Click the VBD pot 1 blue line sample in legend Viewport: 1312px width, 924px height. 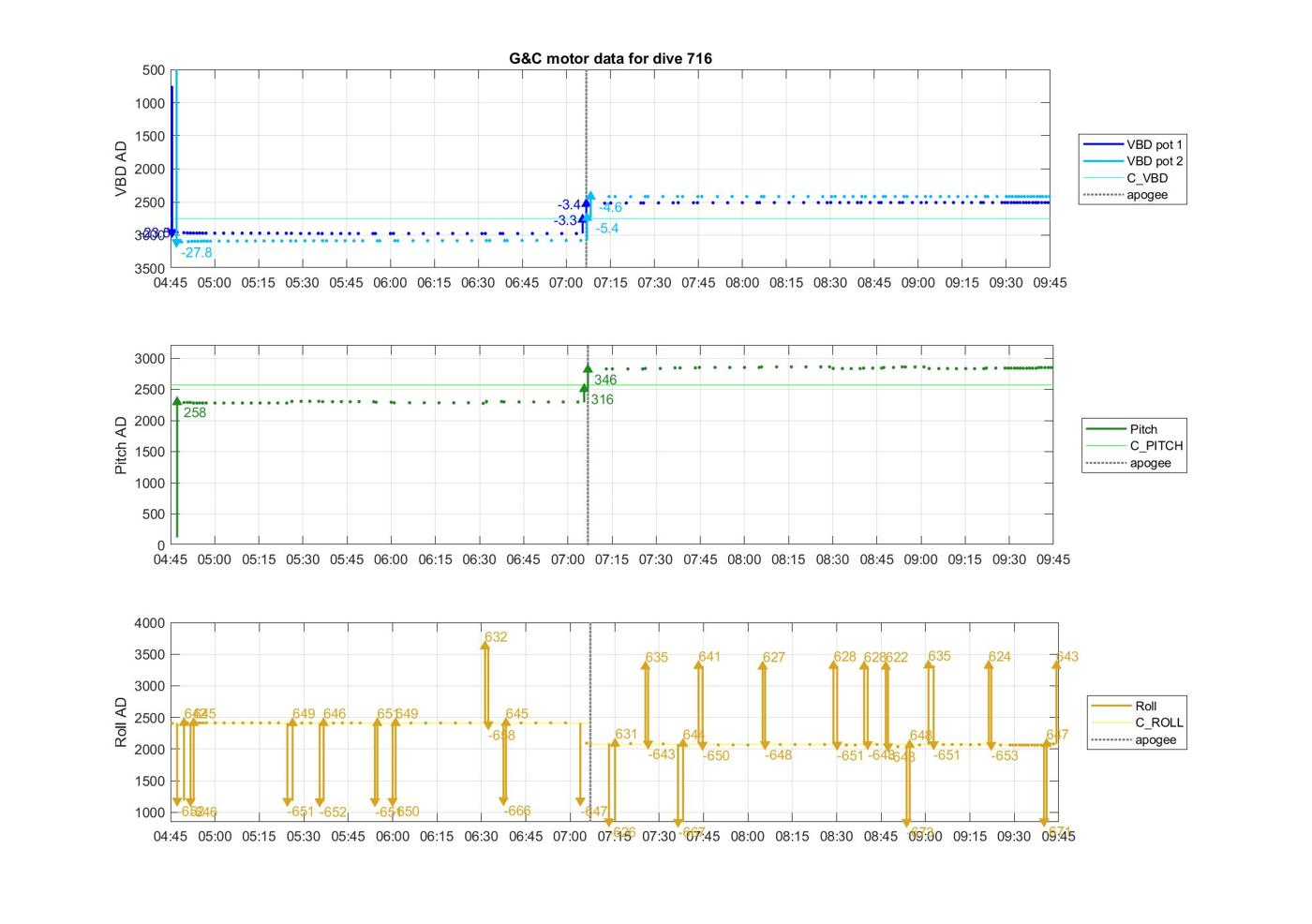[1103, 144]
